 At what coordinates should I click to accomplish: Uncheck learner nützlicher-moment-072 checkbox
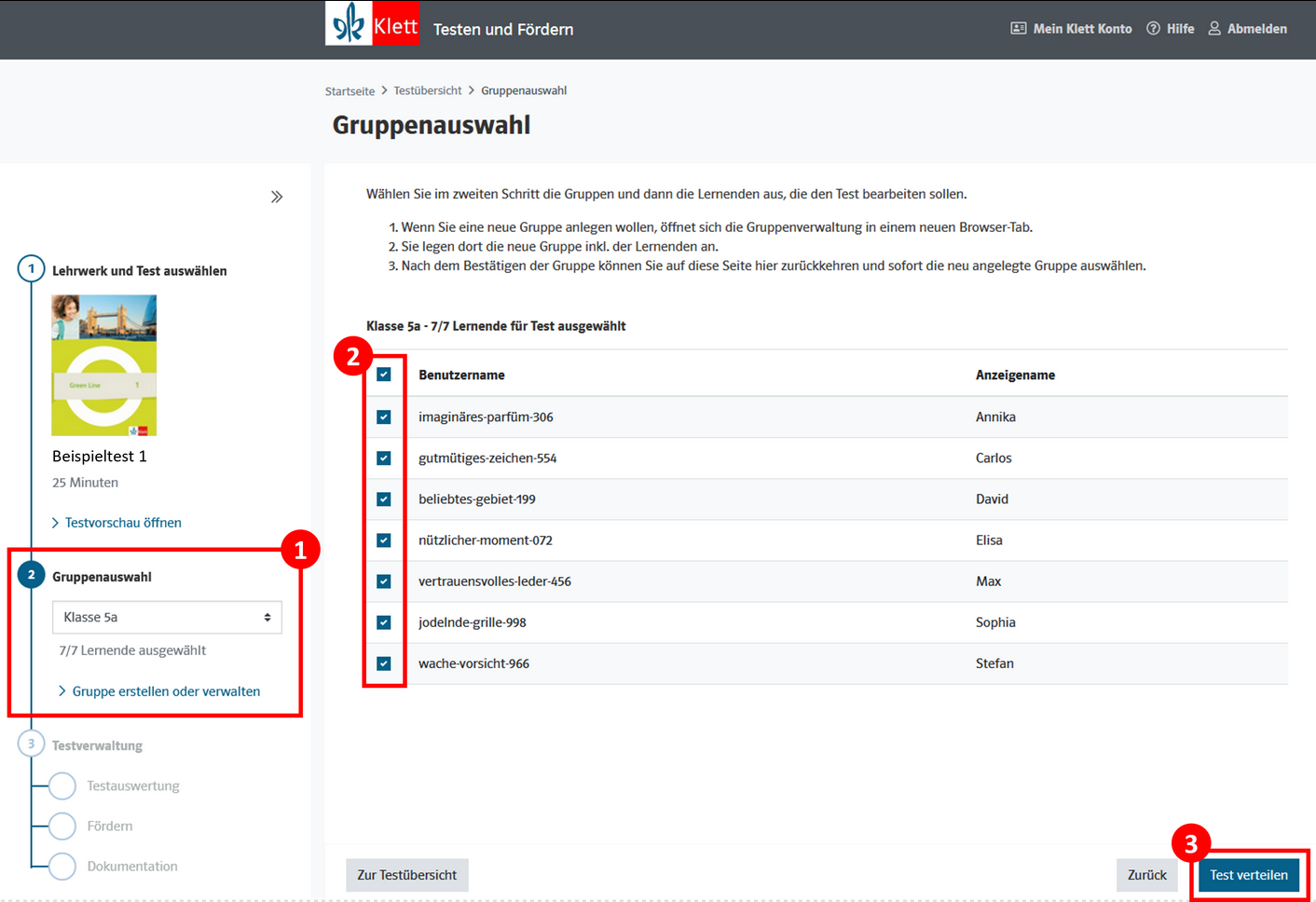coord(384,540)
